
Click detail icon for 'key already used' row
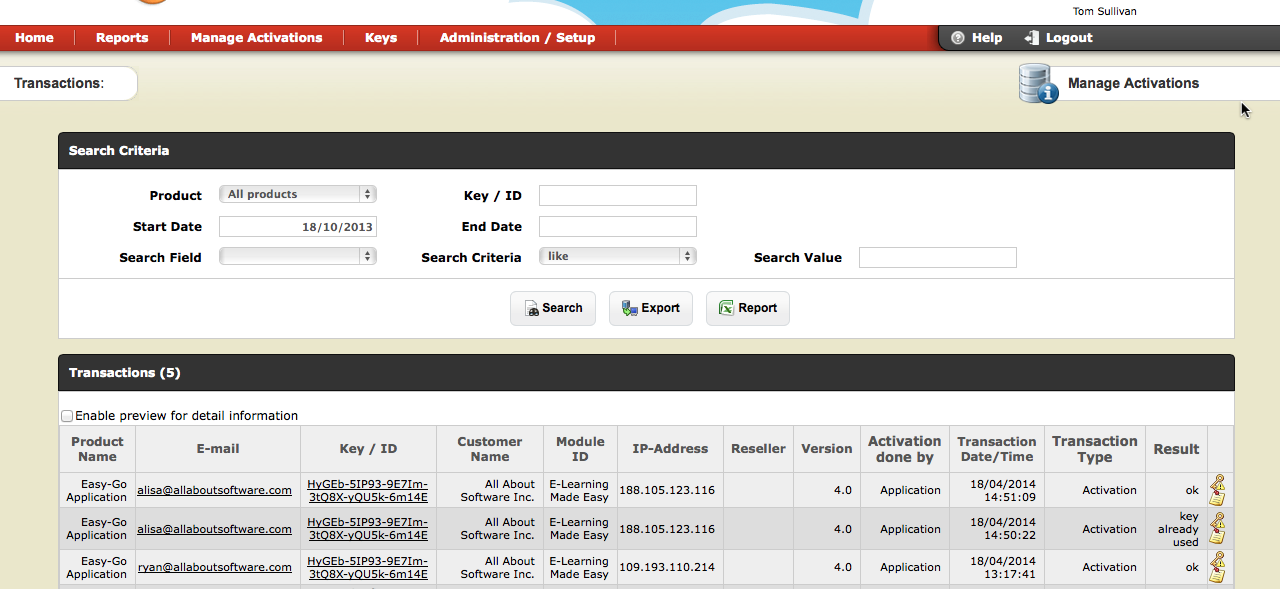[1217, 528]
